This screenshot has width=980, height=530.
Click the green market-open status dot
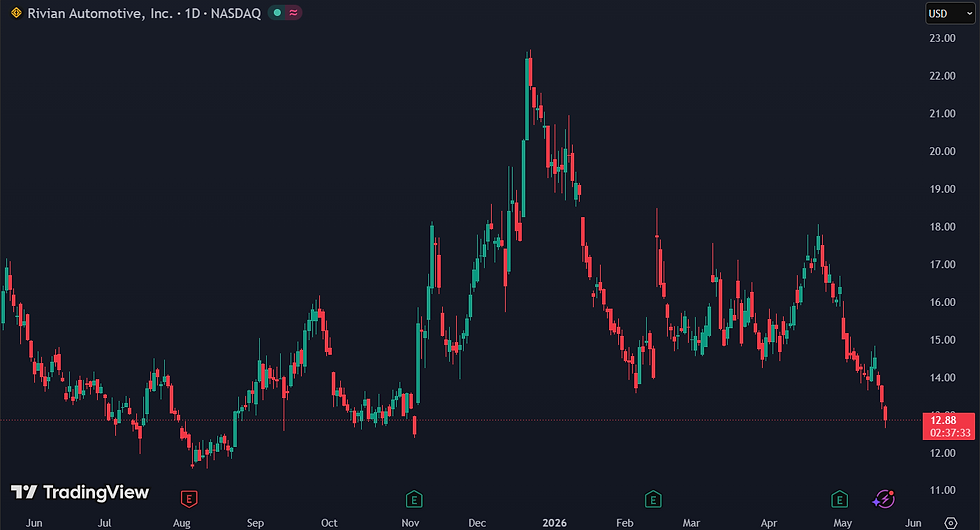[x=277, y=12]
